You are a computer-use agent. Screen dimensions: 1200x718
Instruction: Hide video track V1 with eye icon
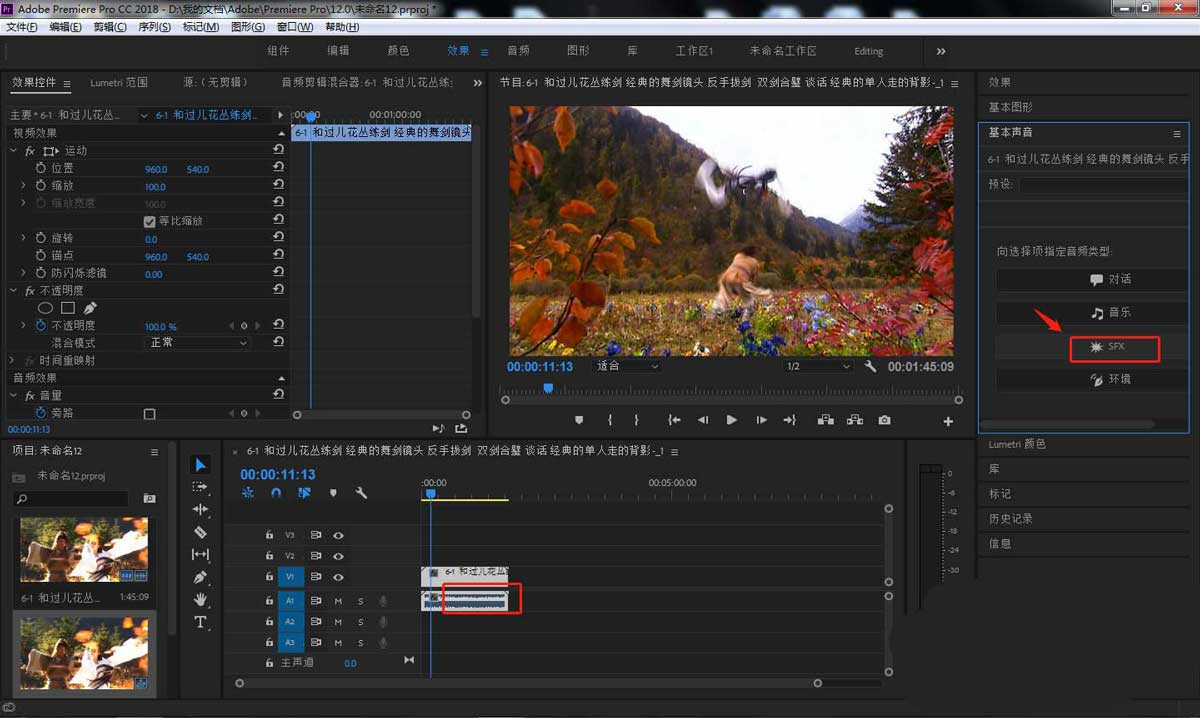pos(338,577)
